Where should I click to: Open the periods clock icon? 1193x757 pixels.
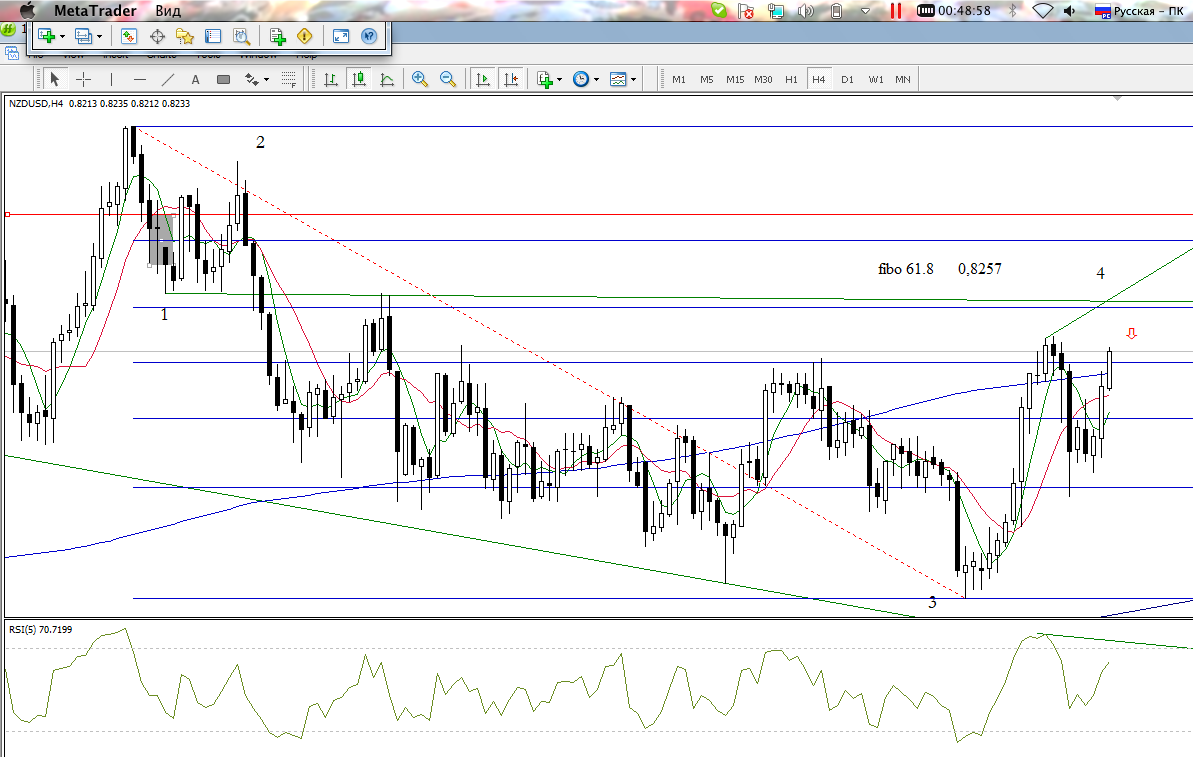[581, 79]
